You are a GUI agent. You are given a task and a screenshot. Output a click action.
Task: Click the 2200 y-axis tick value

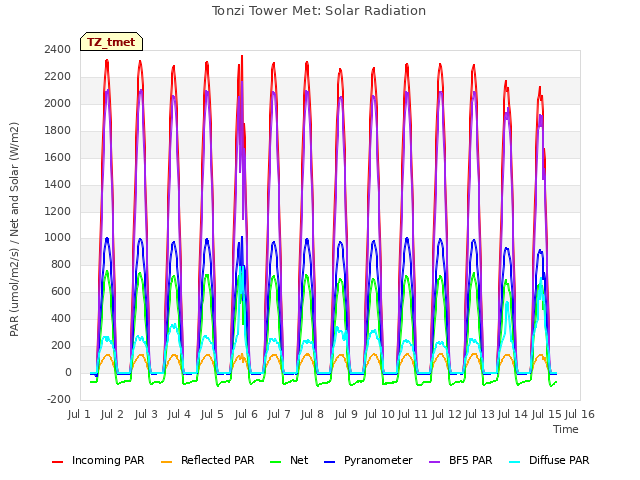58,76
